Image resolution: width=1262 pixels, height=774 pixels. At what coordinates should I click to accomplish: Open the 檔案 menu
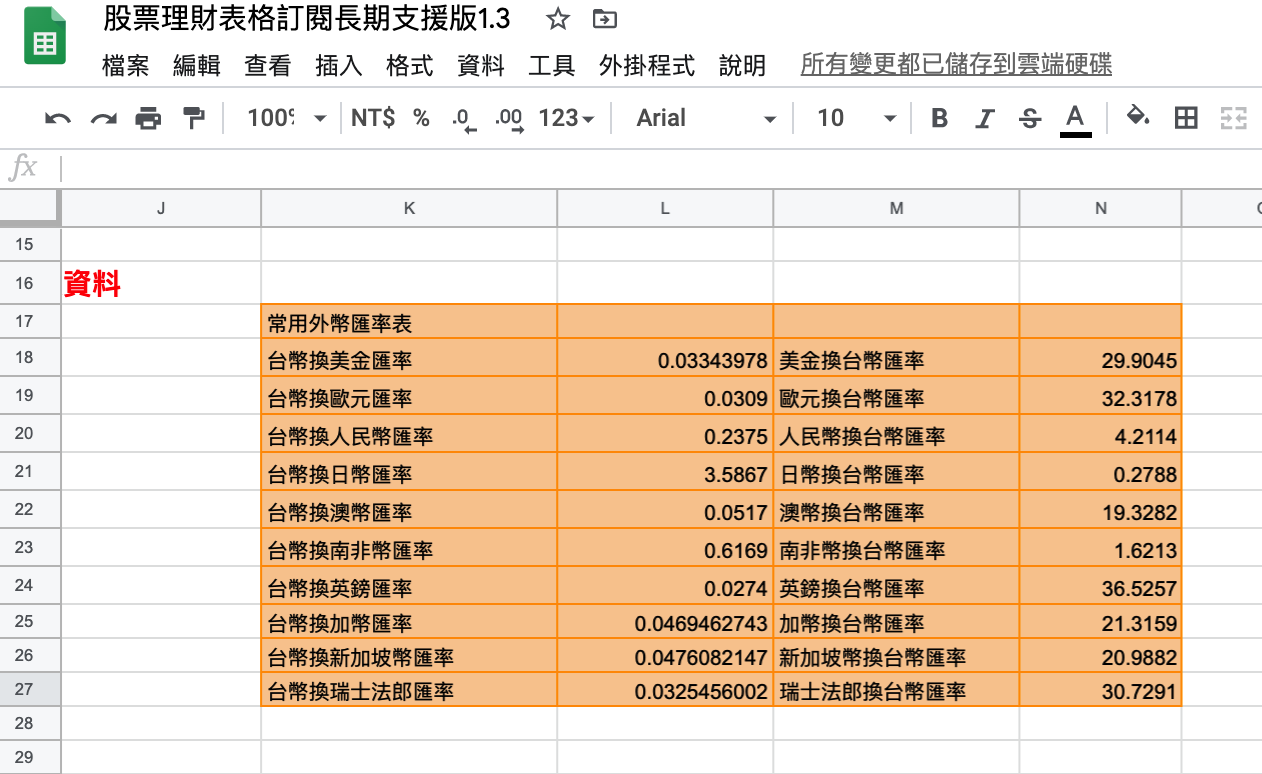126,66
